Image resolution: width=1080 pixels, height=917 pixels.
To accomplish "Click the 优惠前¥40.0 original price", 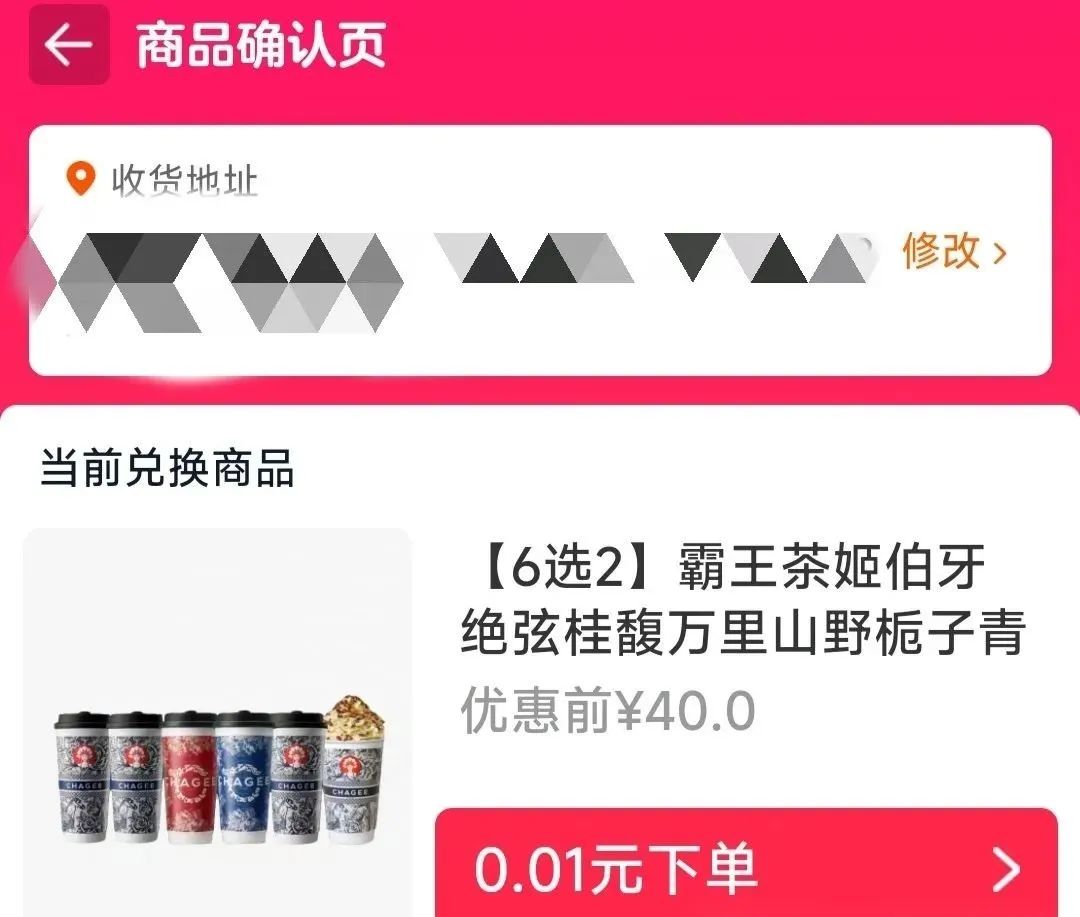I will (608, 710).
